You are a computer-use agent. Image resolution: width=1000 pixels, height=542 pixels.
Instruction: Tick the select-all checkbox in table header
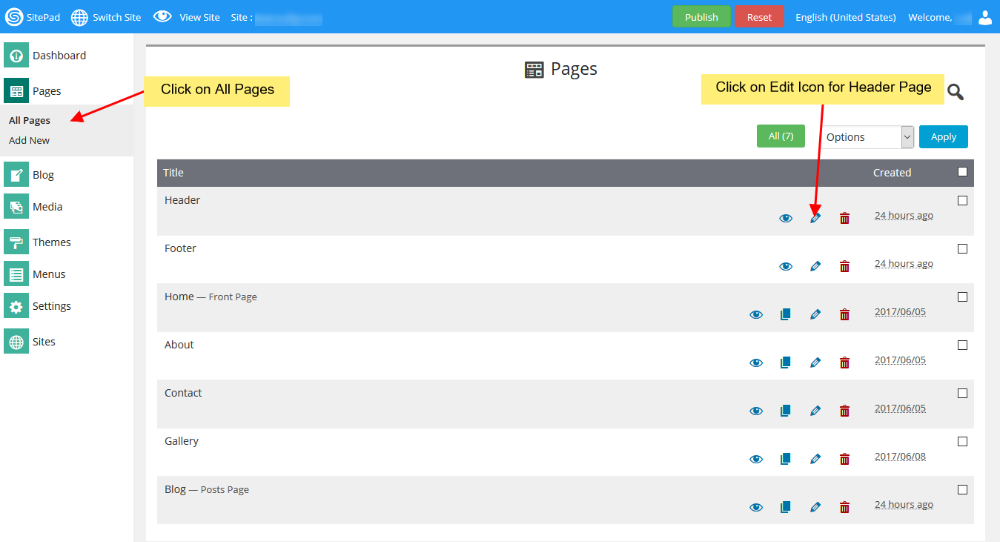[x=962, y=172]
